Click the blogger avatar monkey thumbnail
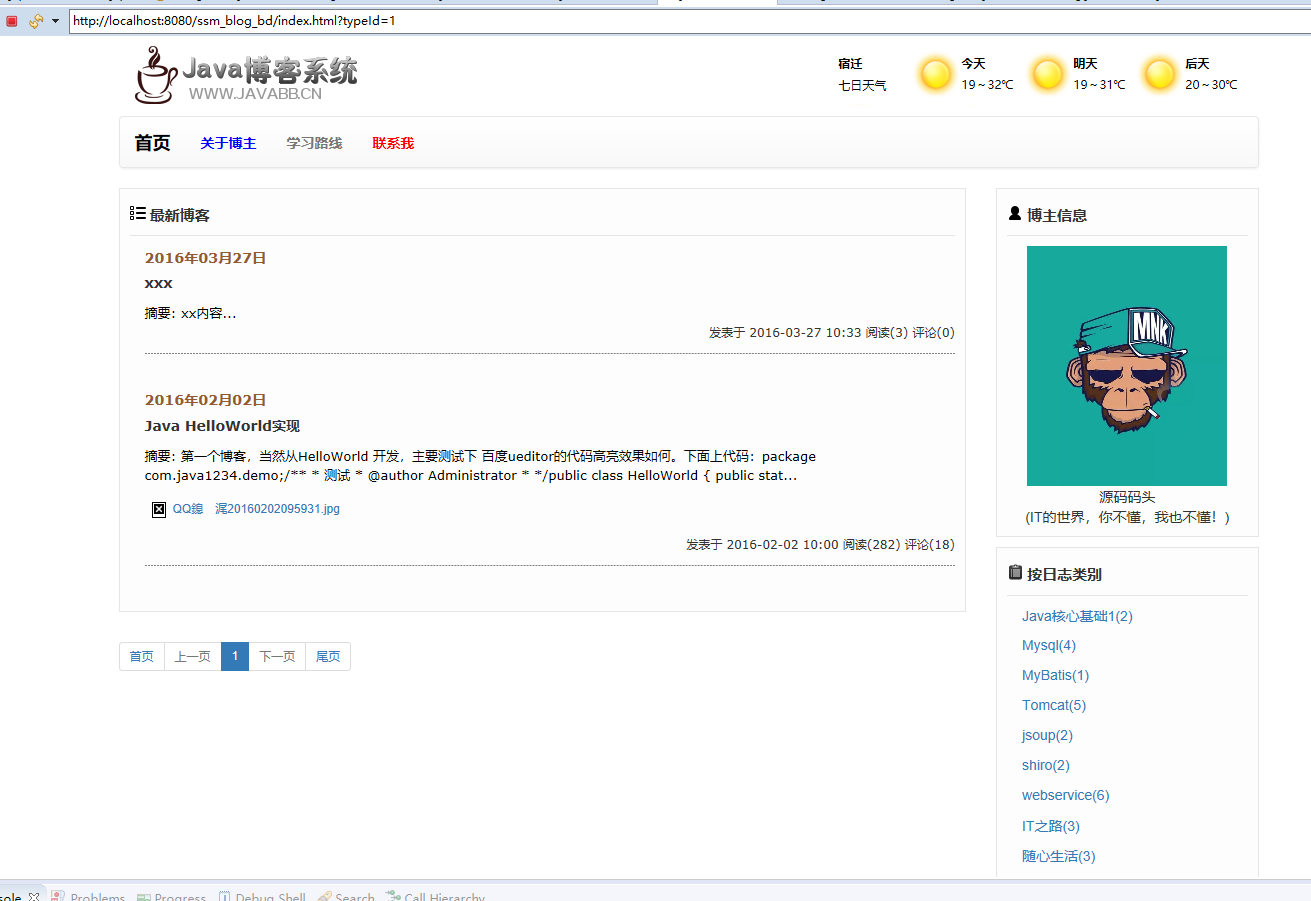Screen dimensions: 1311x901 [1126, 366]
